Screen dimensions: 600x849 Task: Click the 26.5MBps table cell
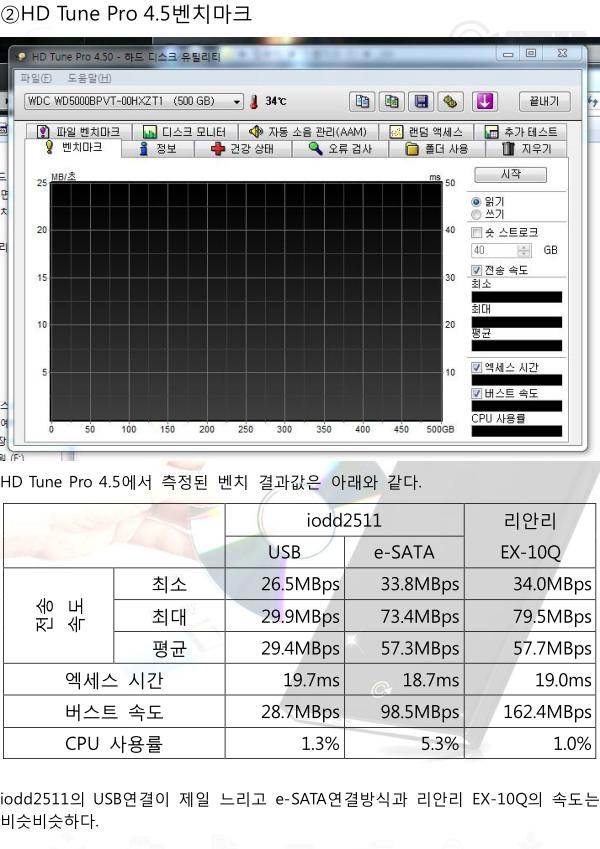(x=285, y=584)
